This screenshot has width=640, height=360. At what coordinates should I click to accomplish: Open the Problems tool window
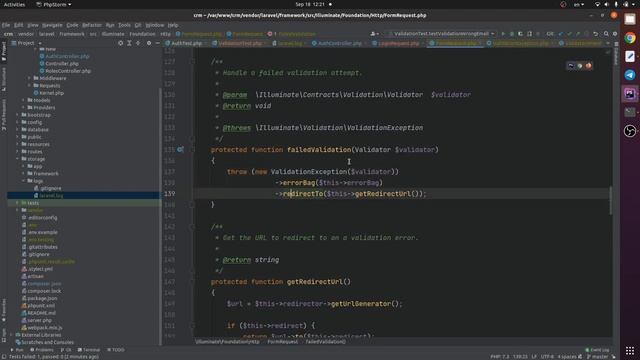[41, 350]
